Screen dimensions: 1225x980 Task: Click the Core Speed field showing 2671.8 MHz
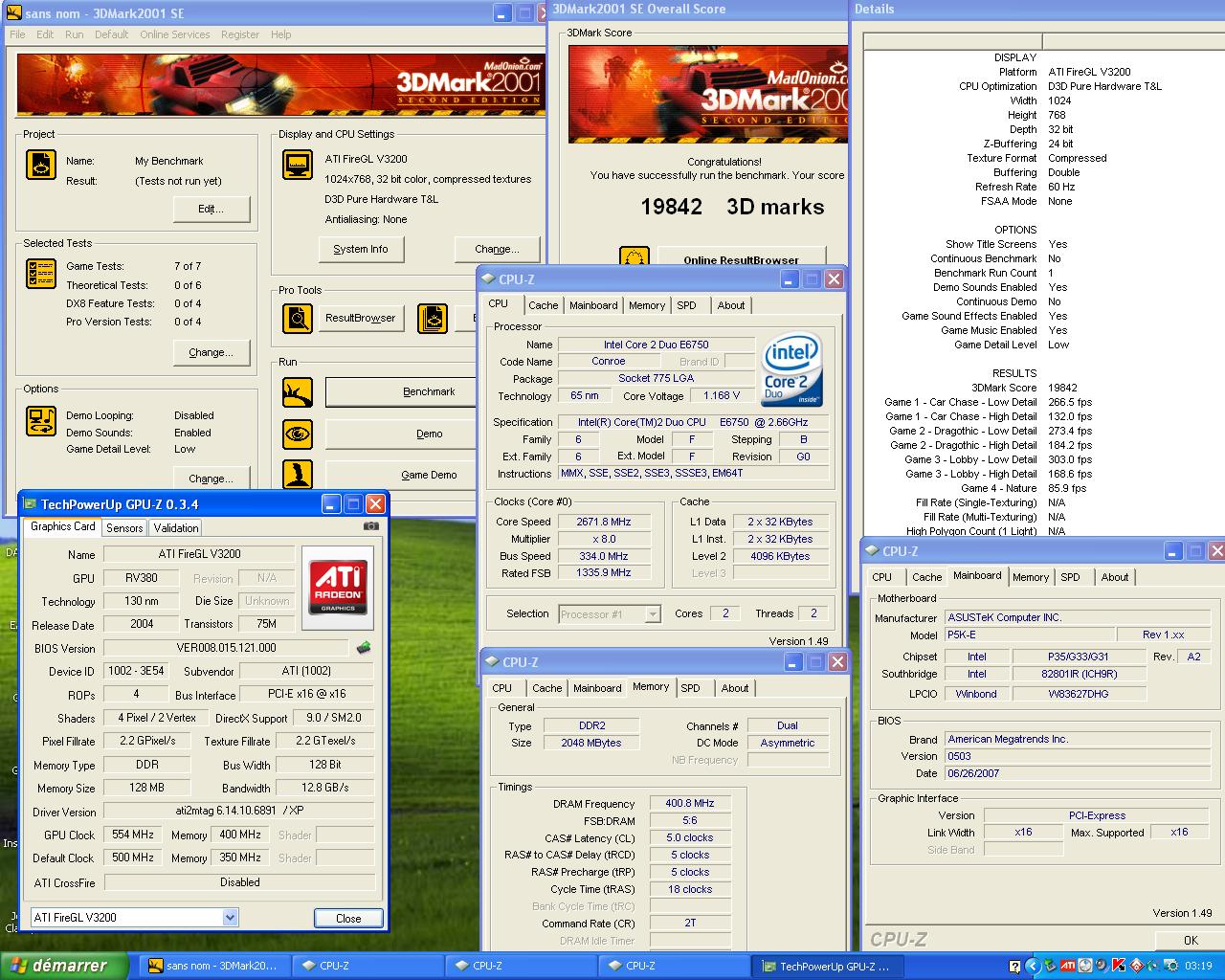(x=603, y=522)
